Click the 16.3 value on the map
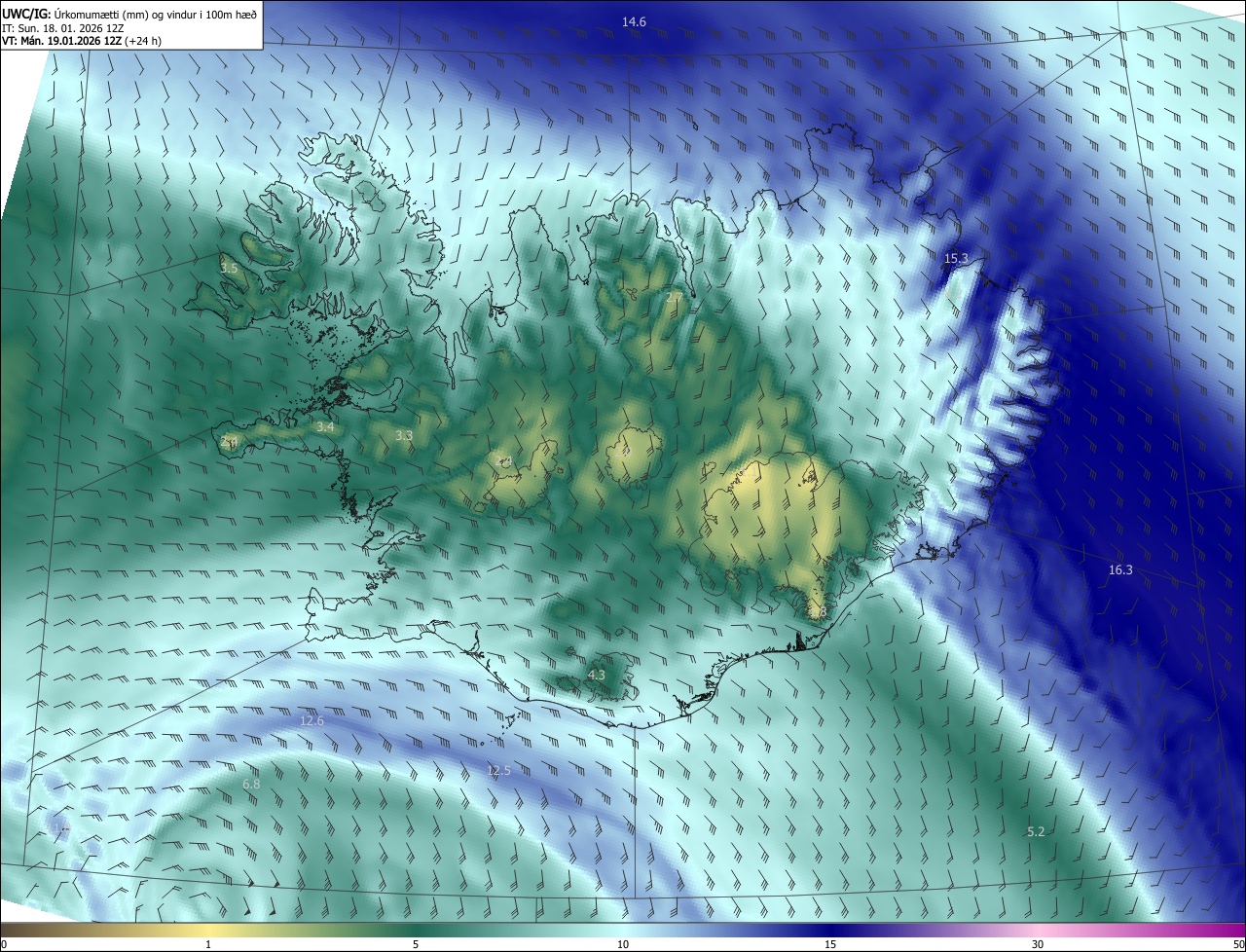 (x=1120, y=569)
